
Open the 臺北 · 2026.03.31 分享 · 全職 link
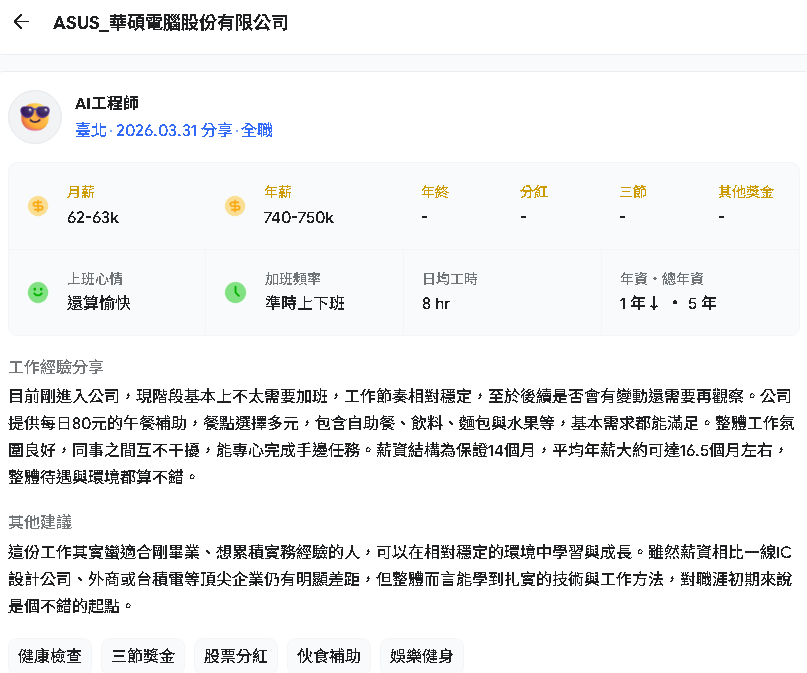pyautogui.click(x=174, y=130)
